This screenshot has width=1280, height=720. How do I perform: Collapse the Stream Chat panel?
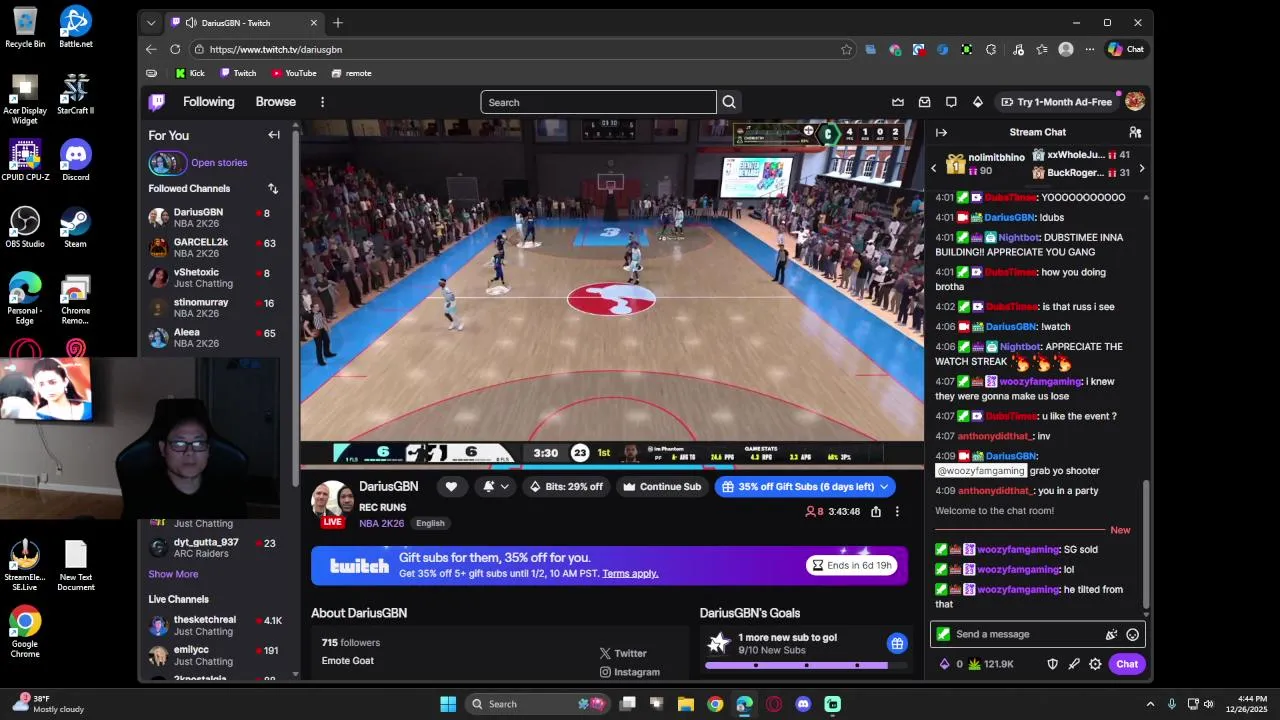[941, 132]
